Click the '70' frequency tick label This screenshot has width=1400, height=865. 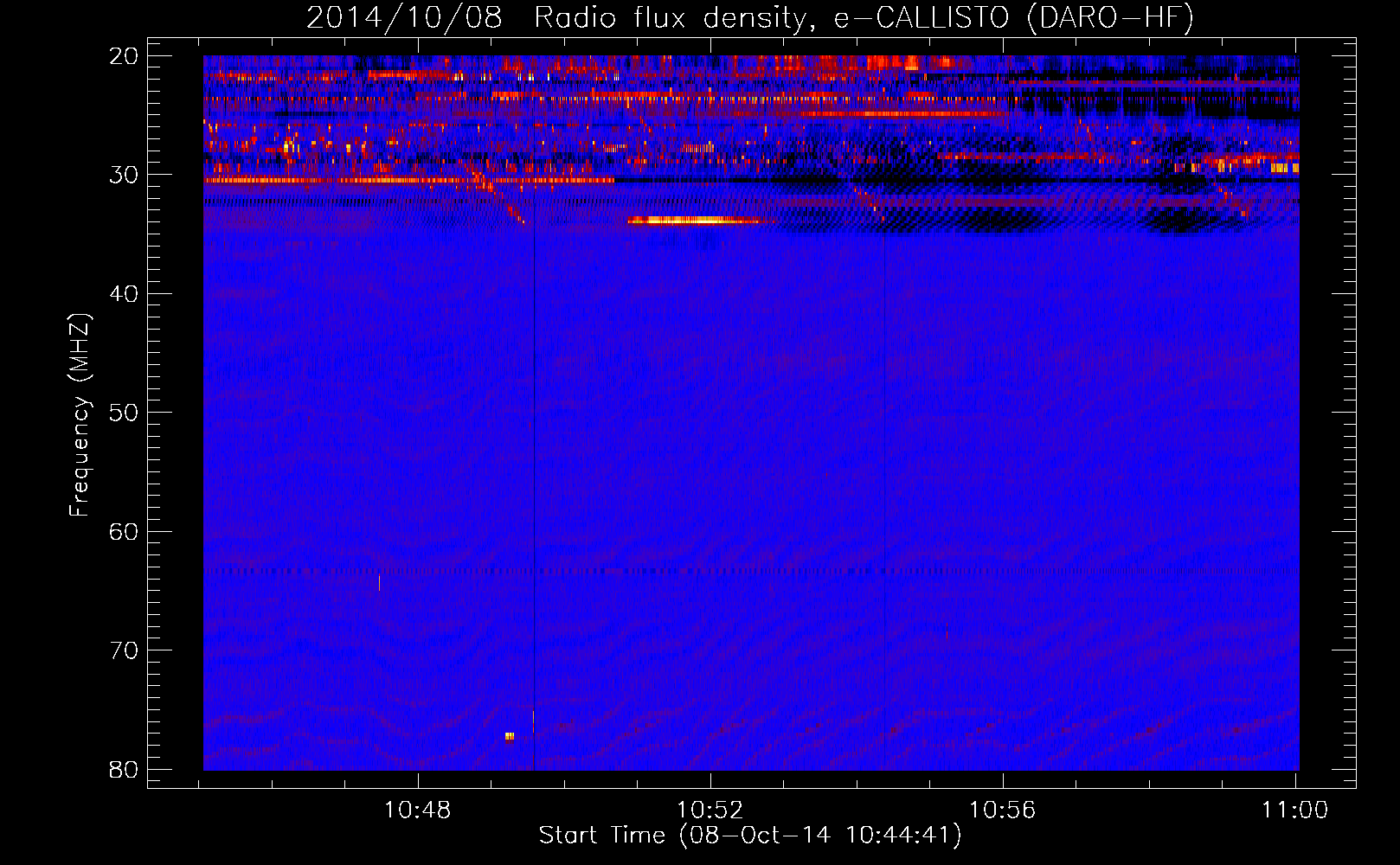pos(124,650)
